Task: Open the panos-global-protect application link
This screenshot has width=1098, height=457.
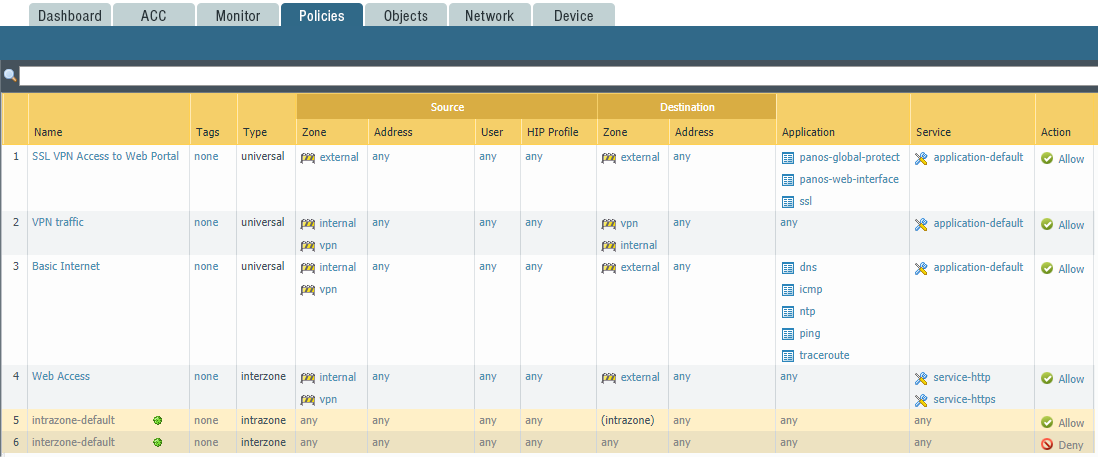Action: pyautogui.click(x=849, y=157)
